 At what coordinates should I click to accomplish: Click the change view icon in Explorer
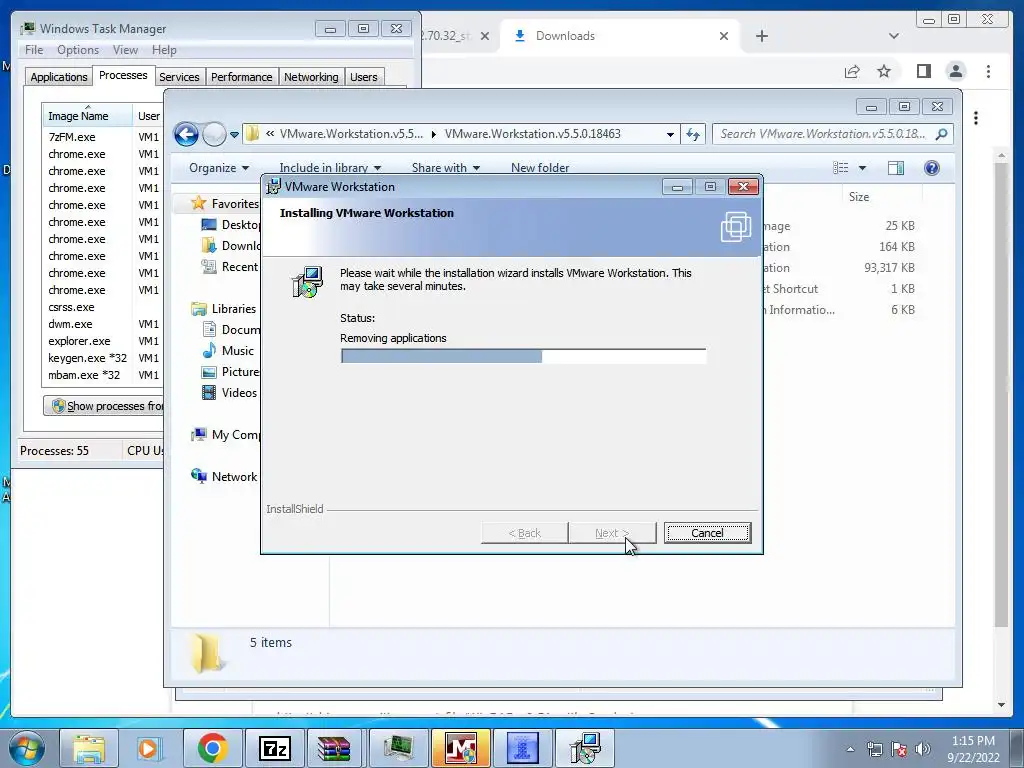[x=840, y=168]
